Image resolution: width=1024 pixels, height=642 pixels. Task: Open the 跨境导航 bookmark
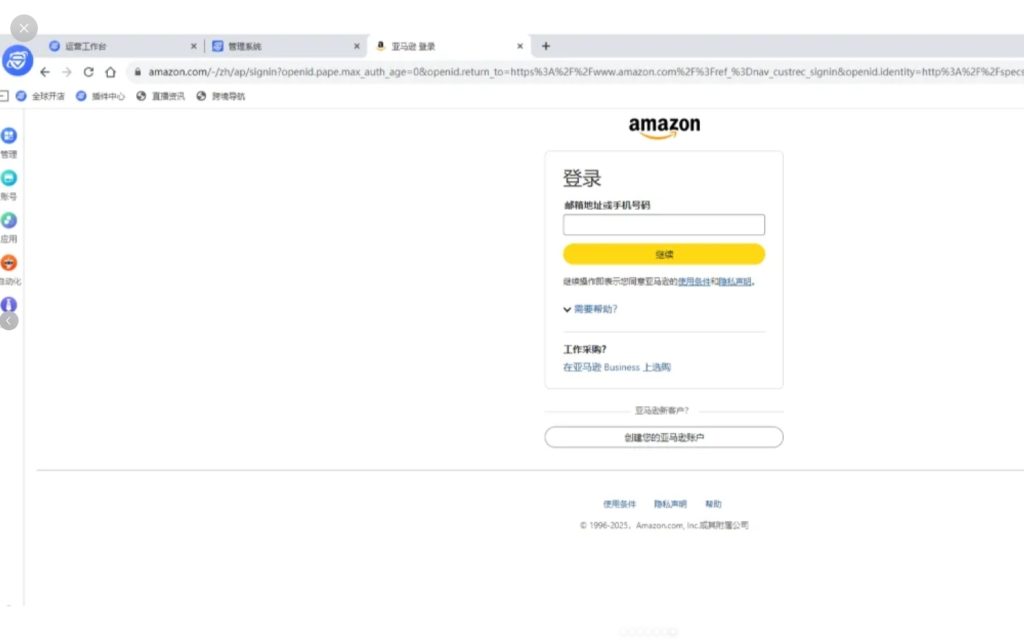(221, 96)
